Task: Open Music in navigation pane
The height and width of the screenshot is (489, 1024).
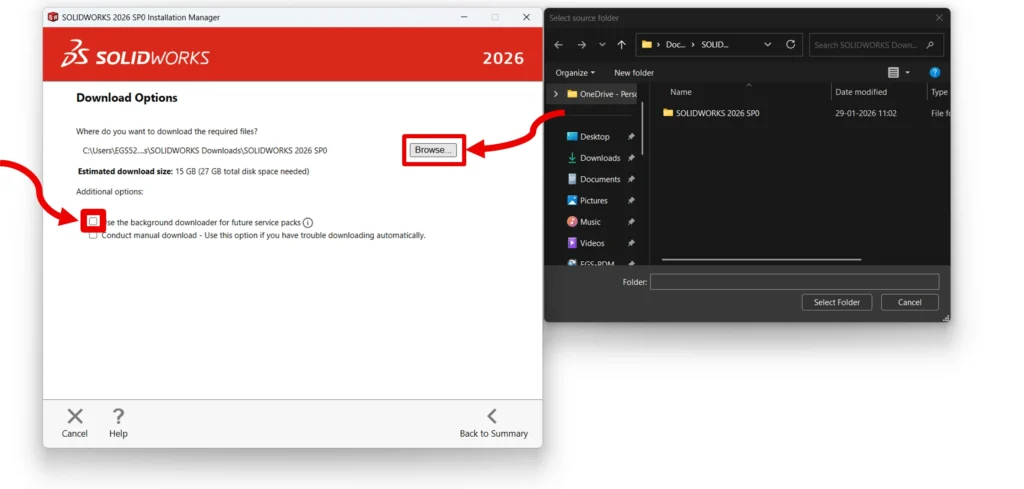Action: [x=584, y=222]
